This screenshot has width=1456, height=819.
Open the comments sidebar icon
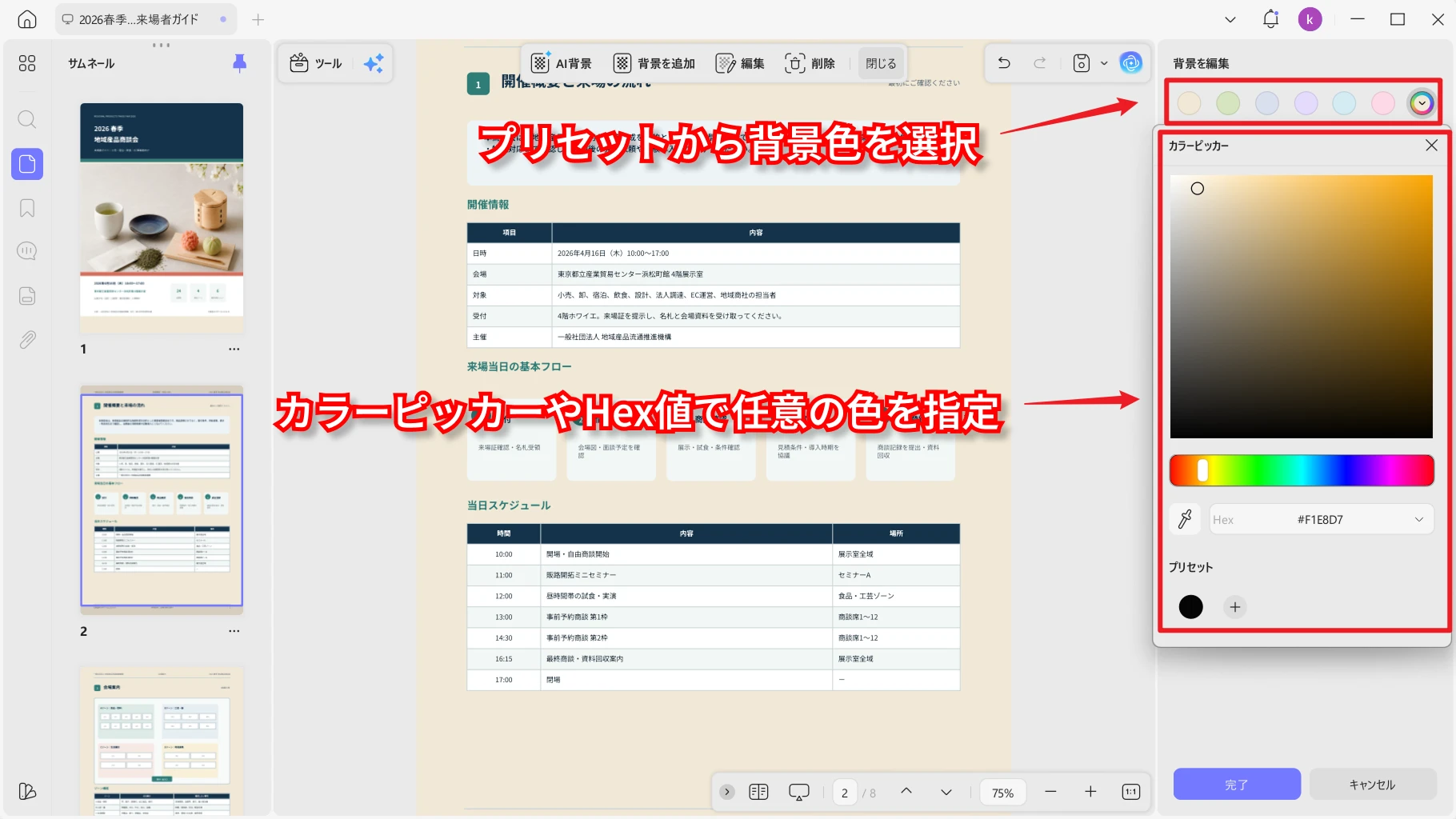[x=27, y=251]
